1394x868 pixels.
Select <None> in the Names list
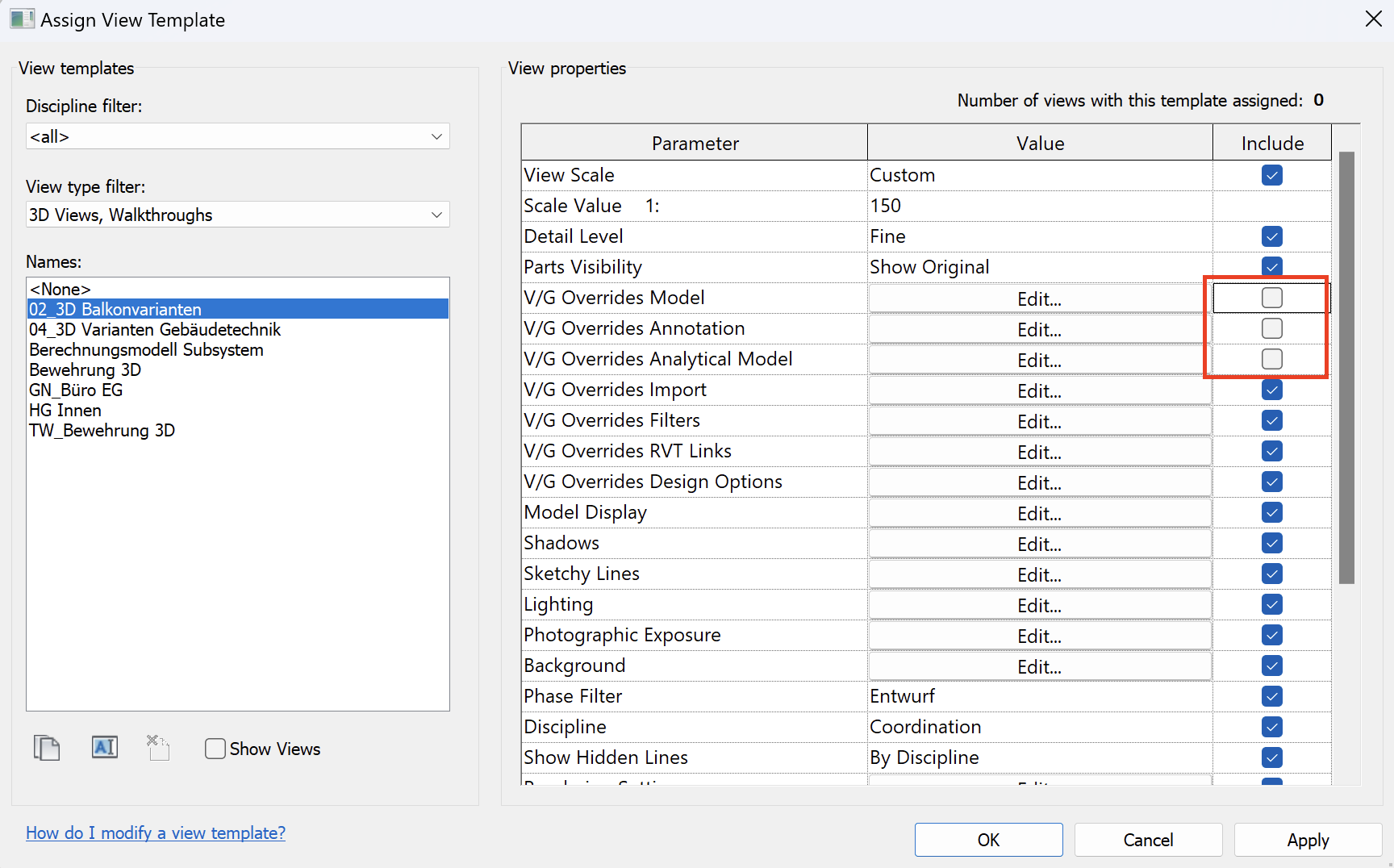coord(61,289)
